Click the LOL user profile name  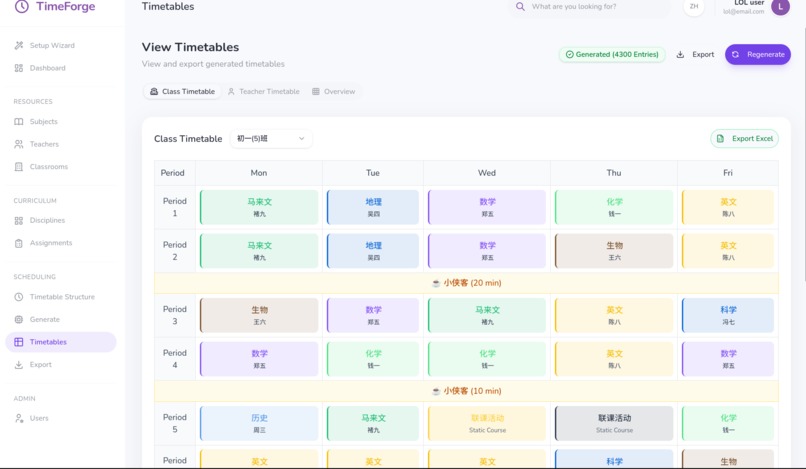[x=748, y=3]
